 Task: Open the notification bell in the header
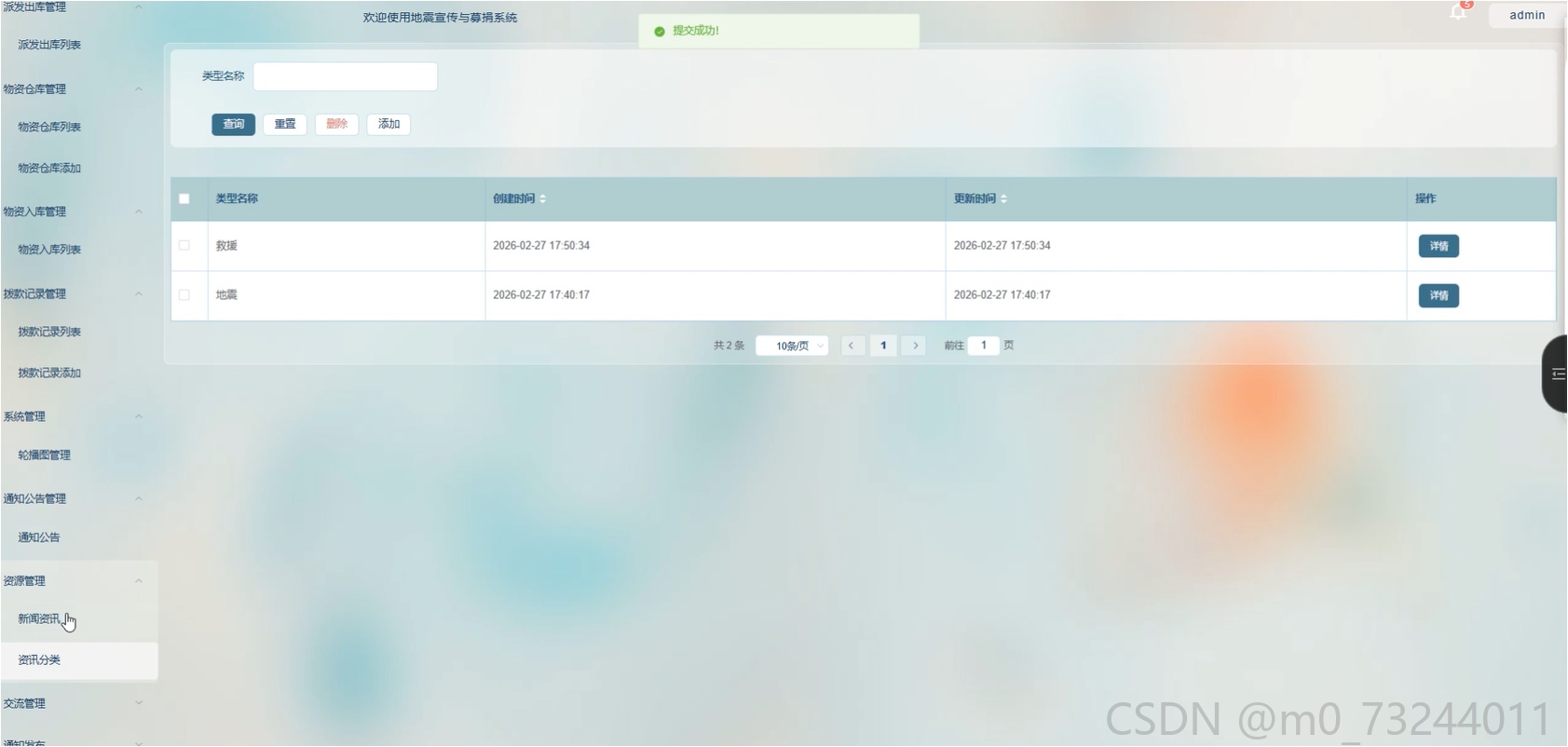tap(1458, 12)
